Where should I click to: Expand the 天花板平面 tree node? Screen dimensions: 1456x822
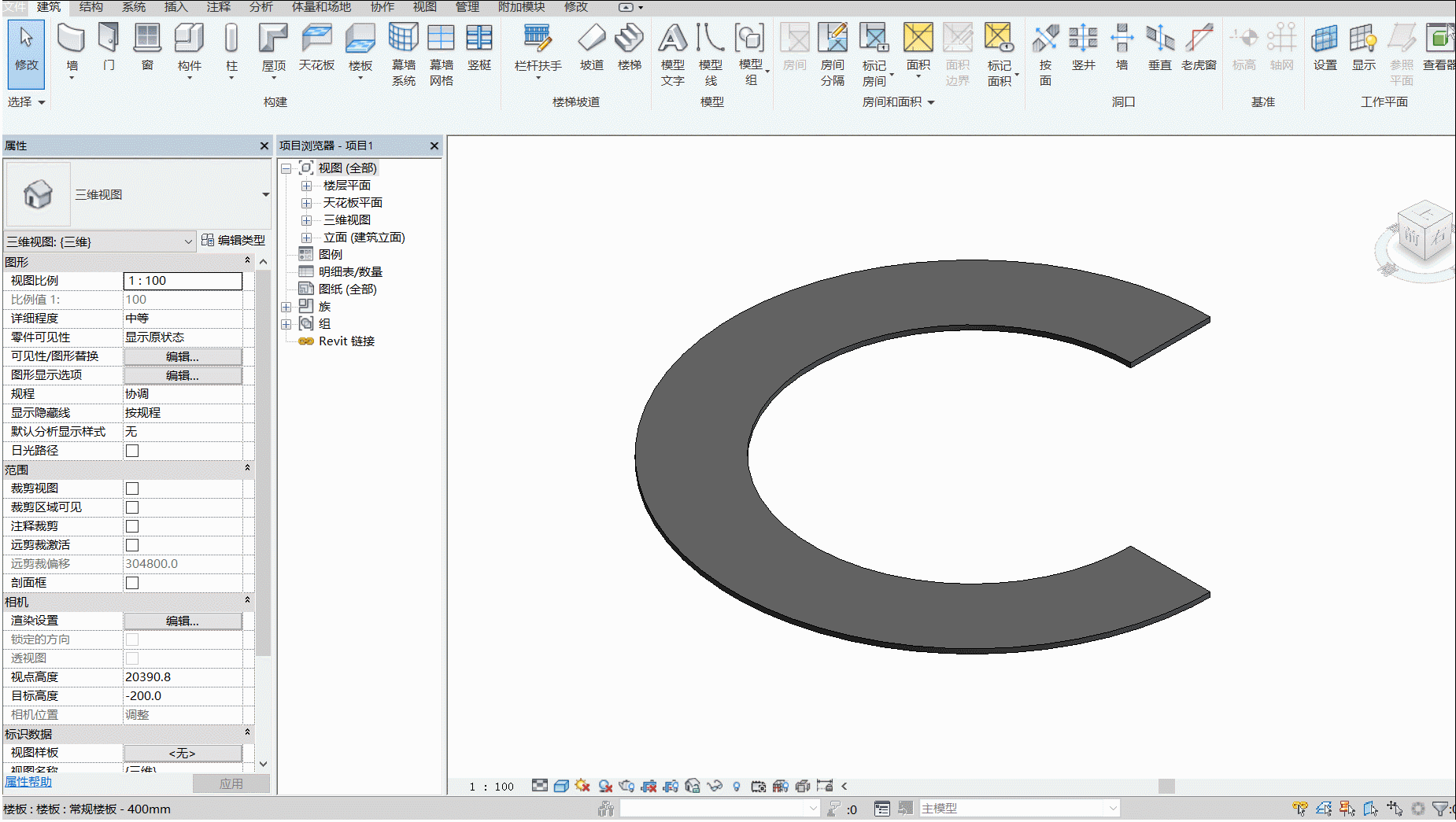pos(306,203)
